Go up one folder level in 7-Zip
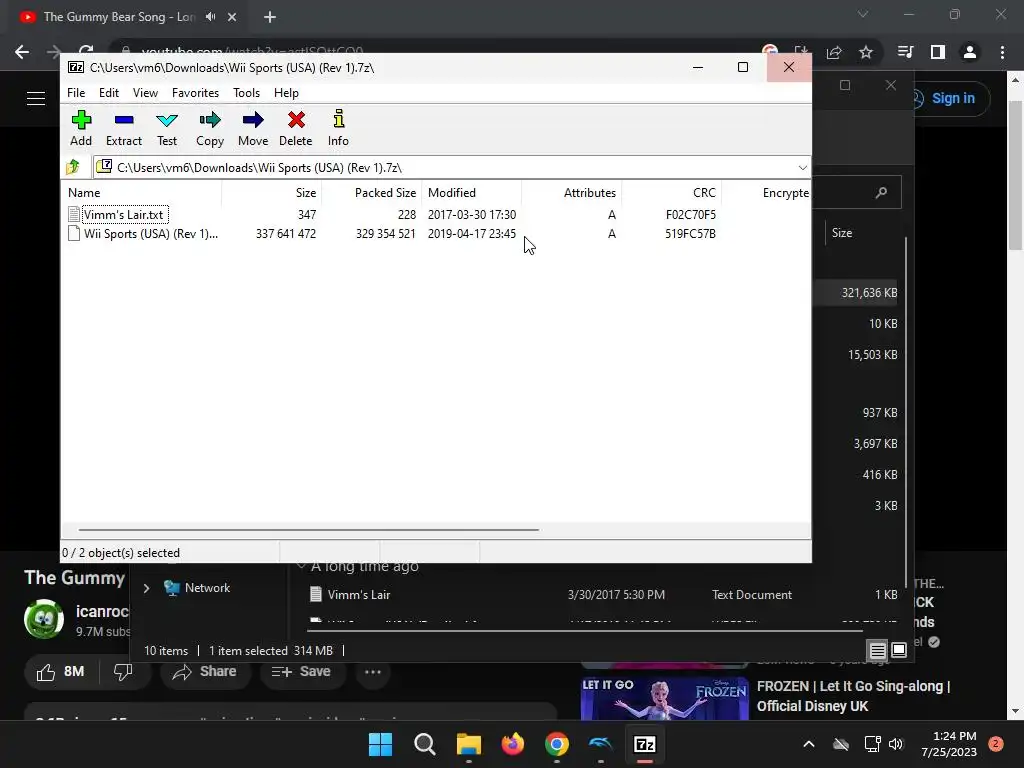This screenshot has height=768, width=1024. pyautogui.click(x=73, y=167)
